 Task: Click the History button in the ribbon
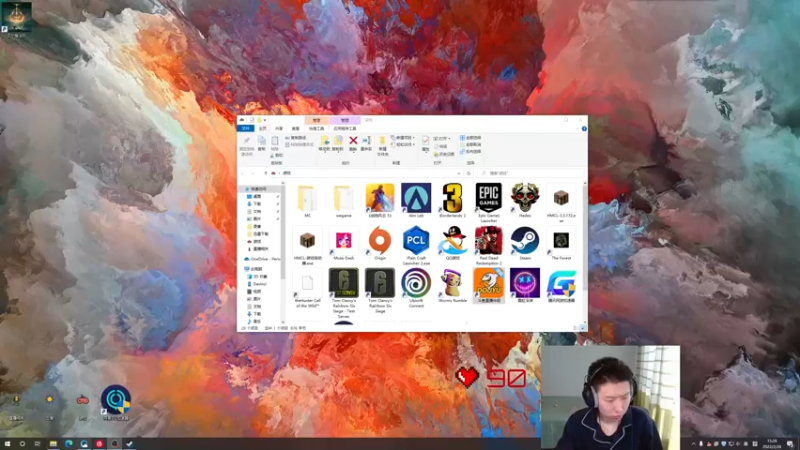point(443,154)
